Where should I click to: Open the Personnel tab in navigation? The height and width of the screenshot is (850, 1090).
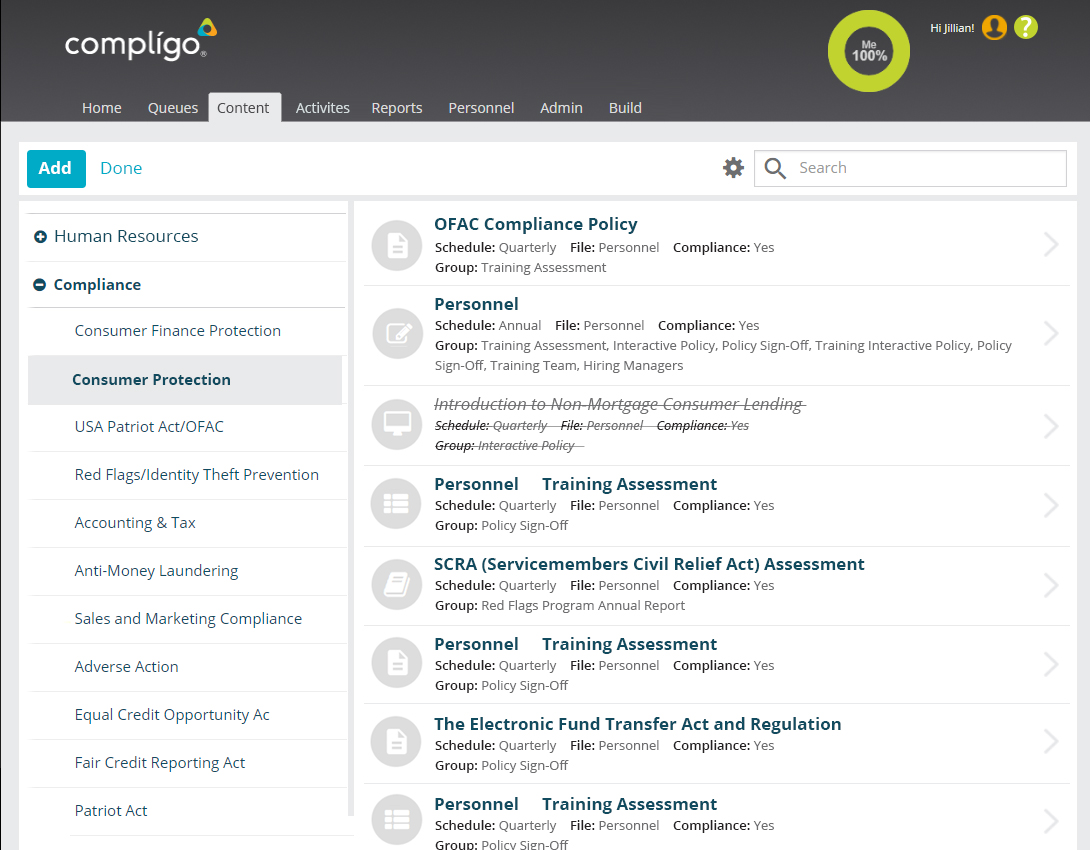pyautogui.click(x=481, y=108)
